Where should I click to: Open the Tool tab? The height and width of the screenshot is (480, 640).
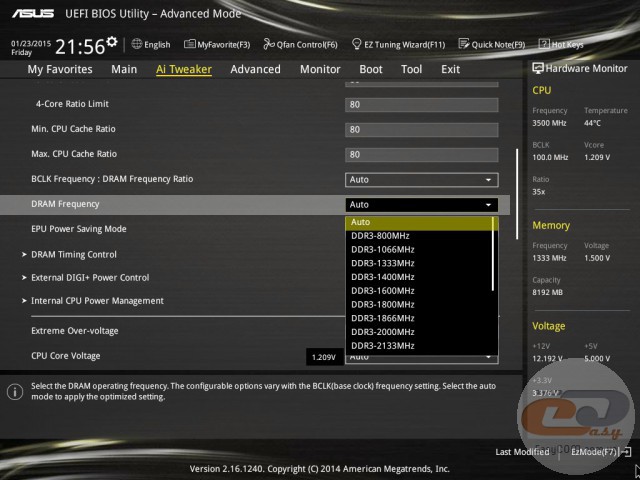point(411,69)
